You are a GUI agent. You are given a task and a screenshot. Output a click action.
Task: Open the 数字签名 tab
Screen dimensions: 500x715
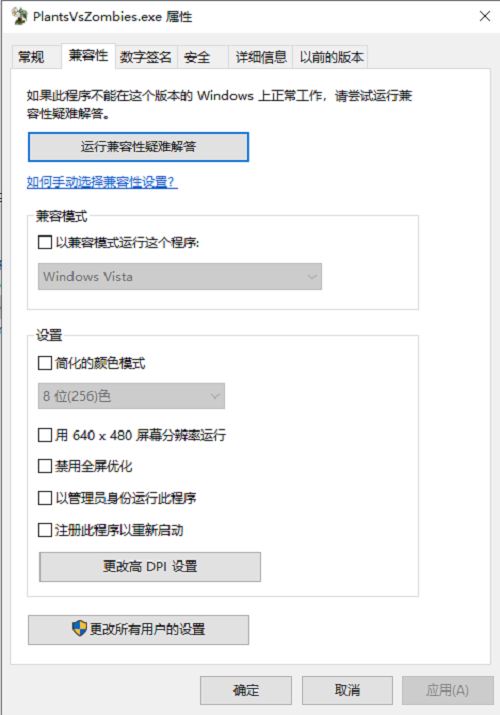point(146,57)
